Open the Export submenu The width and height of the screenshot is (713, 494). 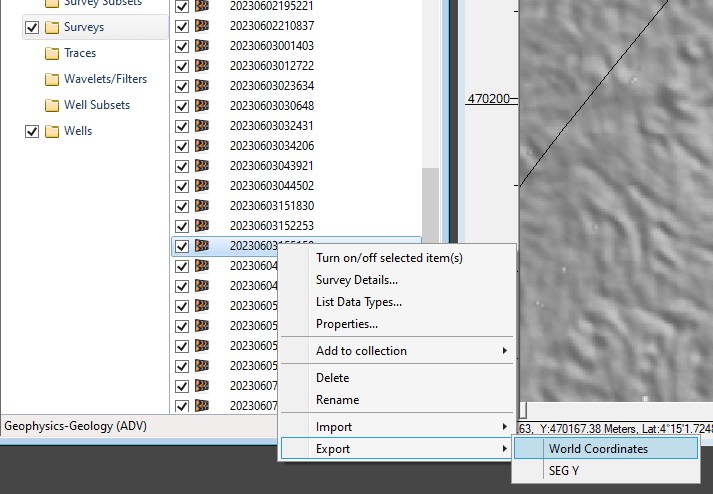396,449
